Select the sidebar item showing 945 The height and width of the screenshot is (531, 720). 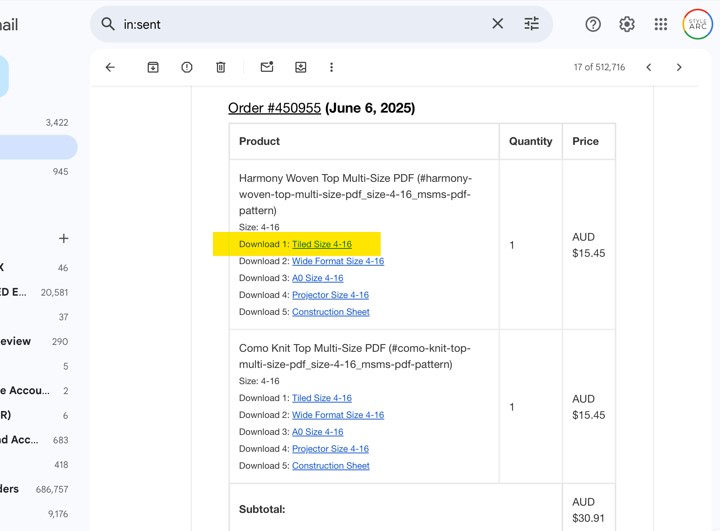tap(37, 172)
